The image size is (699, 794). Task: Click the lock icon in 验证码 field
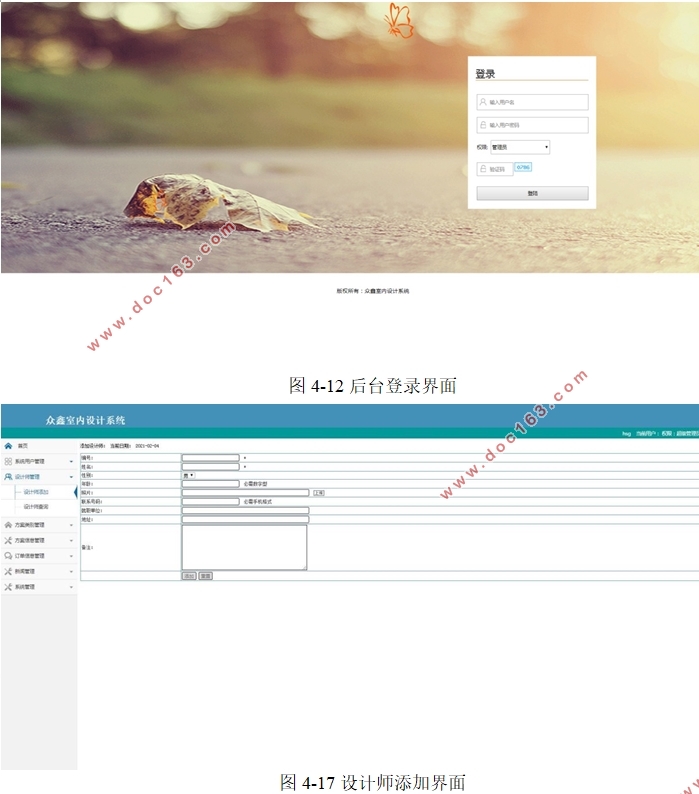(483, 169)
